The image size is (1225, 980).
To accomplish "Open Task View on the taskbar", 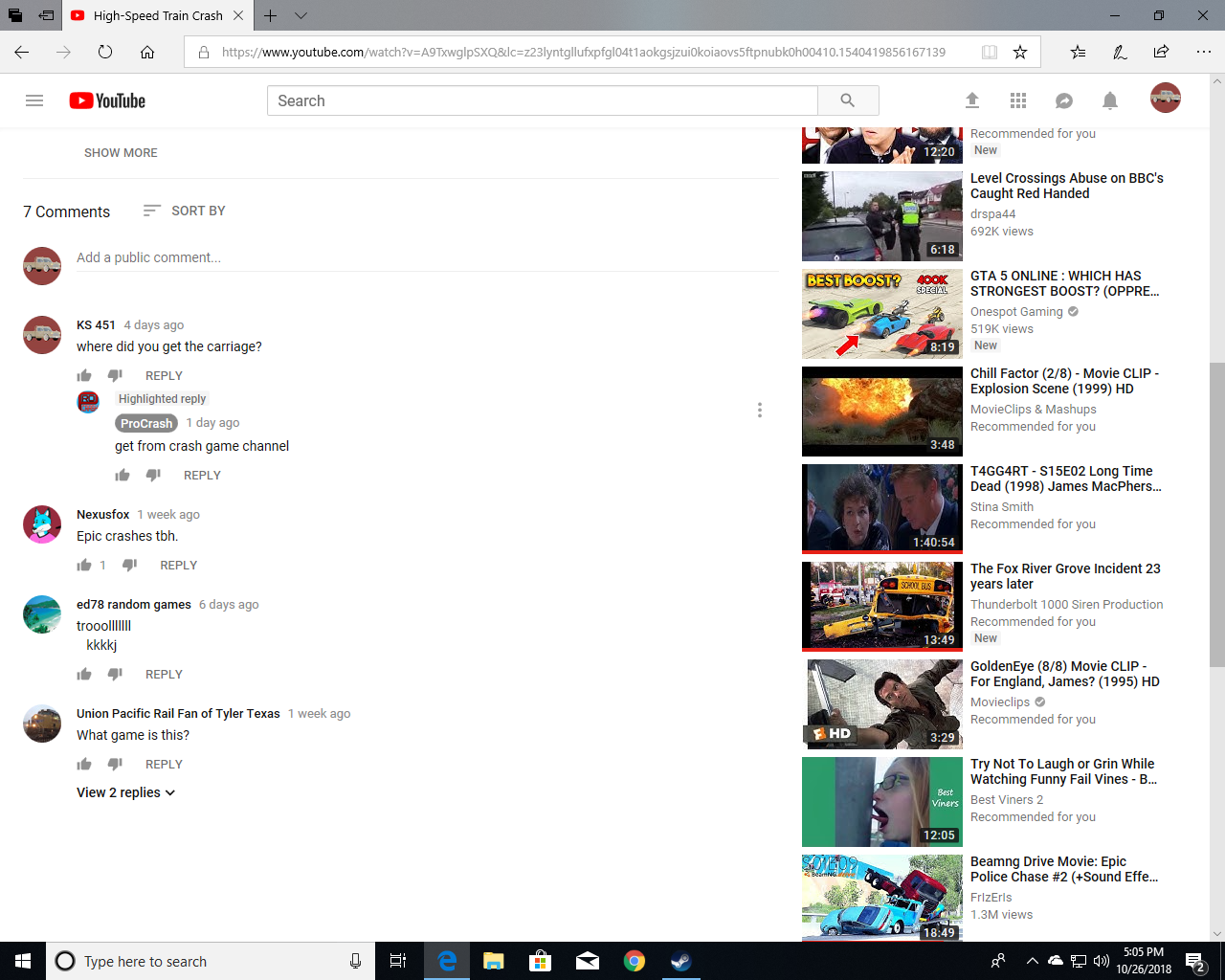I will pos(398,961).
